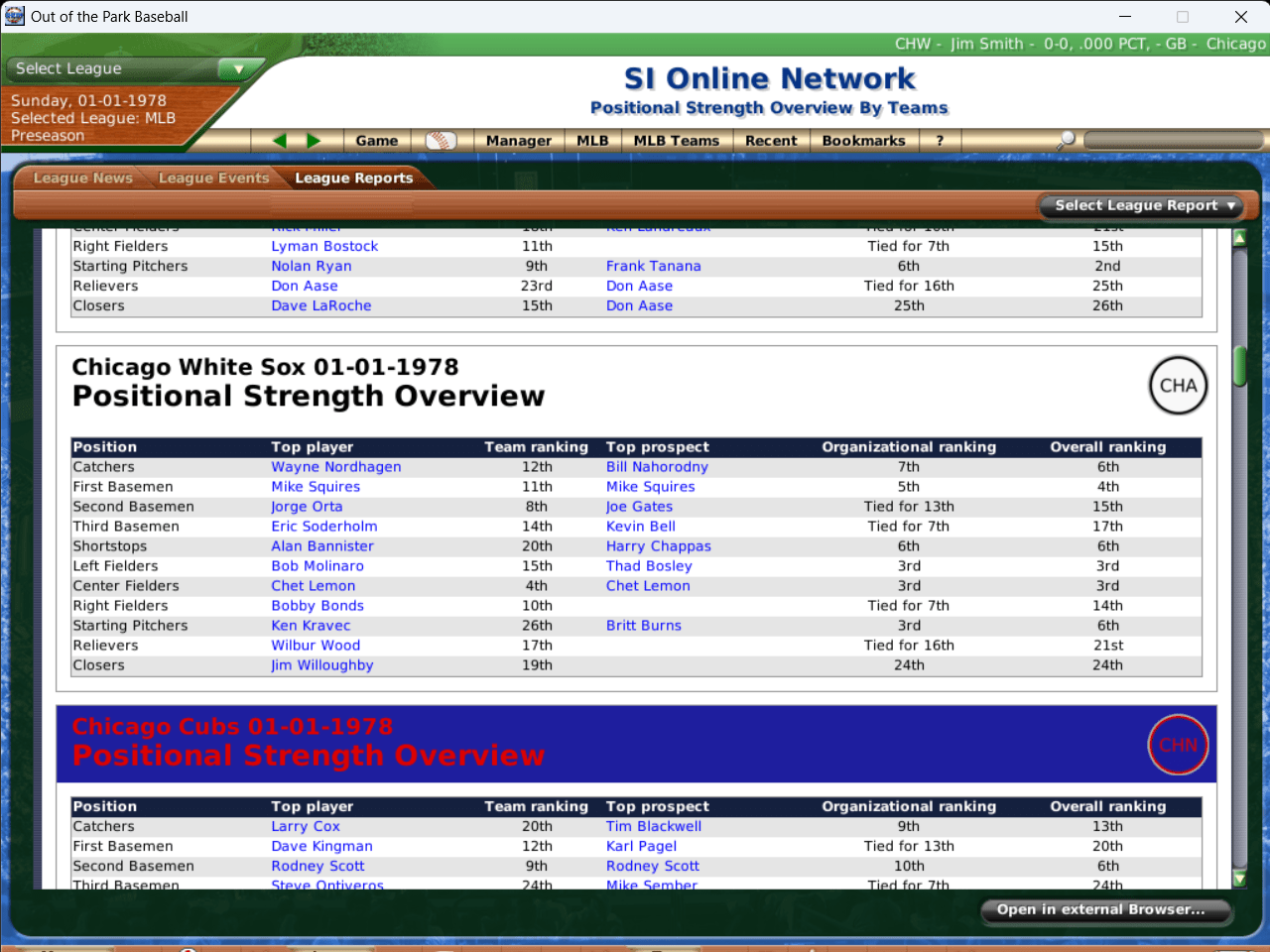The width and height of the screenshot is (1270, 952).
Task: Switch to the League News tab
Action: pos(83,178)
